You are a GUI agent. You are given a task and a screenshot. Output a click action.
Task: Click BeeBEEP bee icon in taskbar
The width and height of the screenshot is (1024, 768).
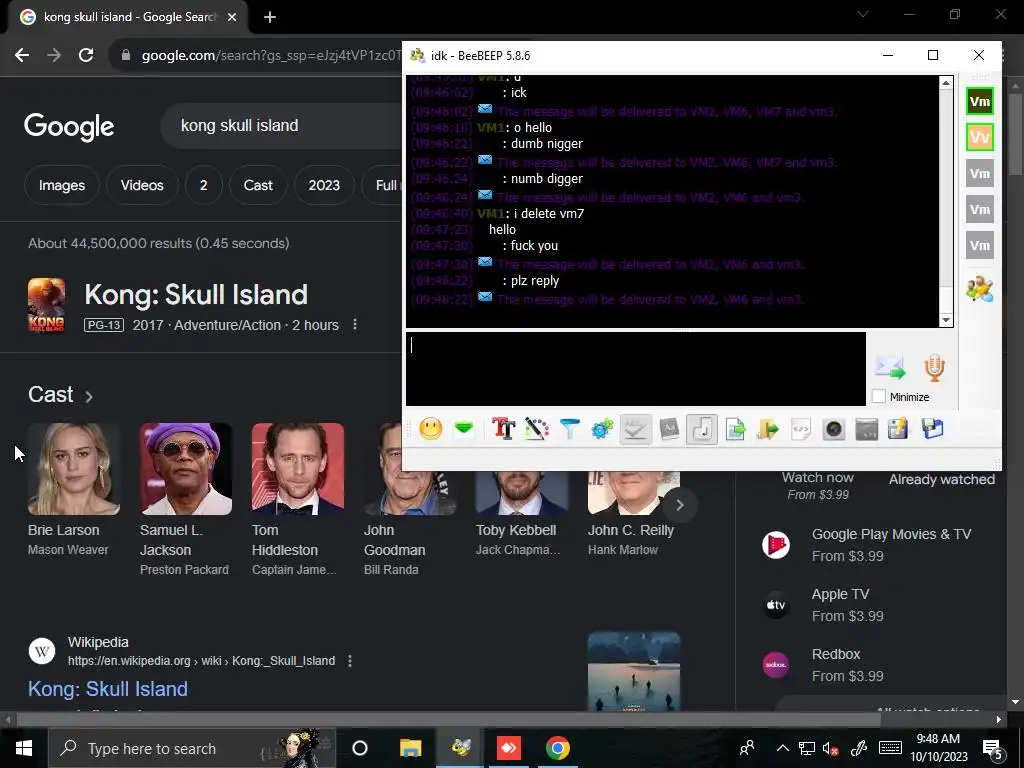pyautogui.click(x=460, y=748)
